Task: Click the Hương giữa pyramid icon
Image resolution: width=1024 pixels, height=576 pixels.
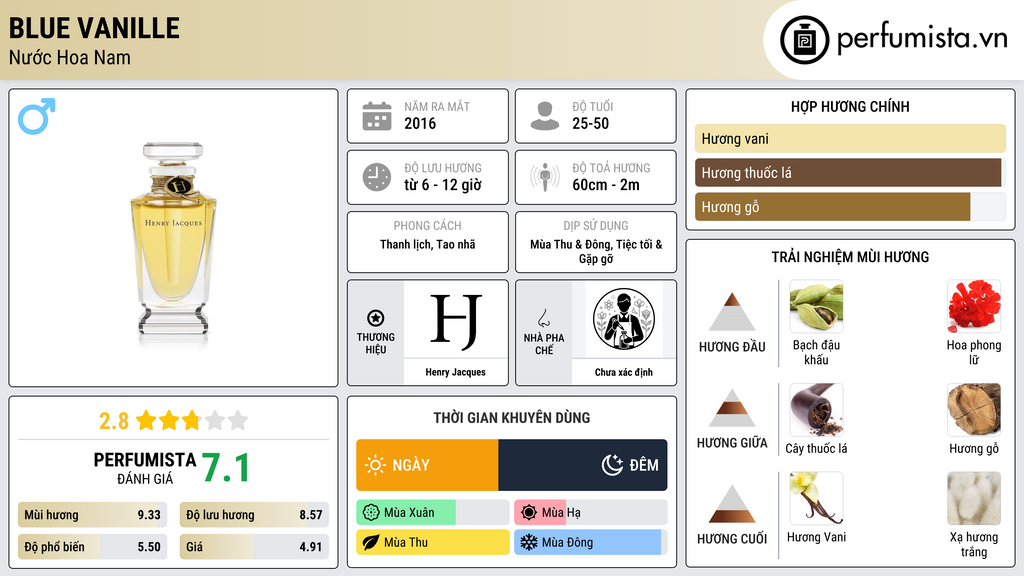Action: pyautogui.click(x=732, y=408)
